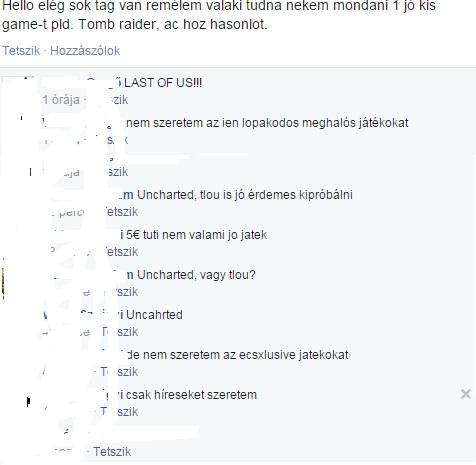The height and width of the screenshot is (465, 476).
Task: Click the "de nem szeretem az ecsxlusive" text
Action: click(x=238, y=355)
